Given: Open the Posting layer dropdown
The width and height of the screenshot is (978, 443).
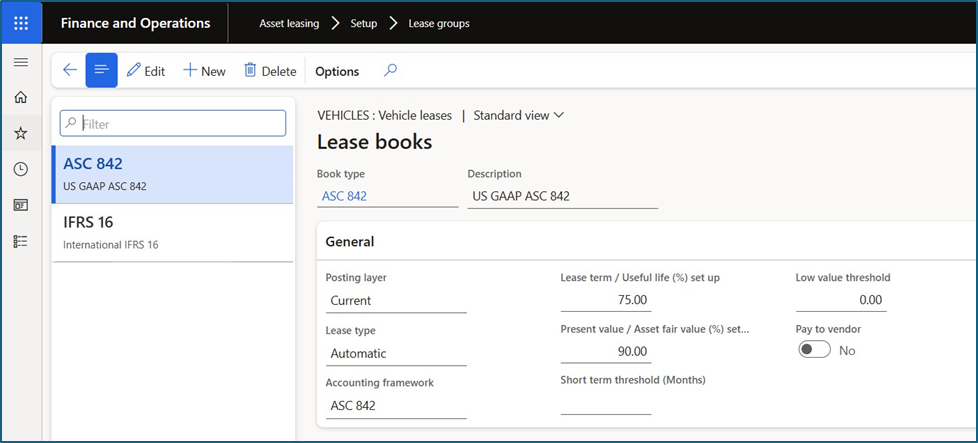Looking at the screenshot, I should click(395, 301).
